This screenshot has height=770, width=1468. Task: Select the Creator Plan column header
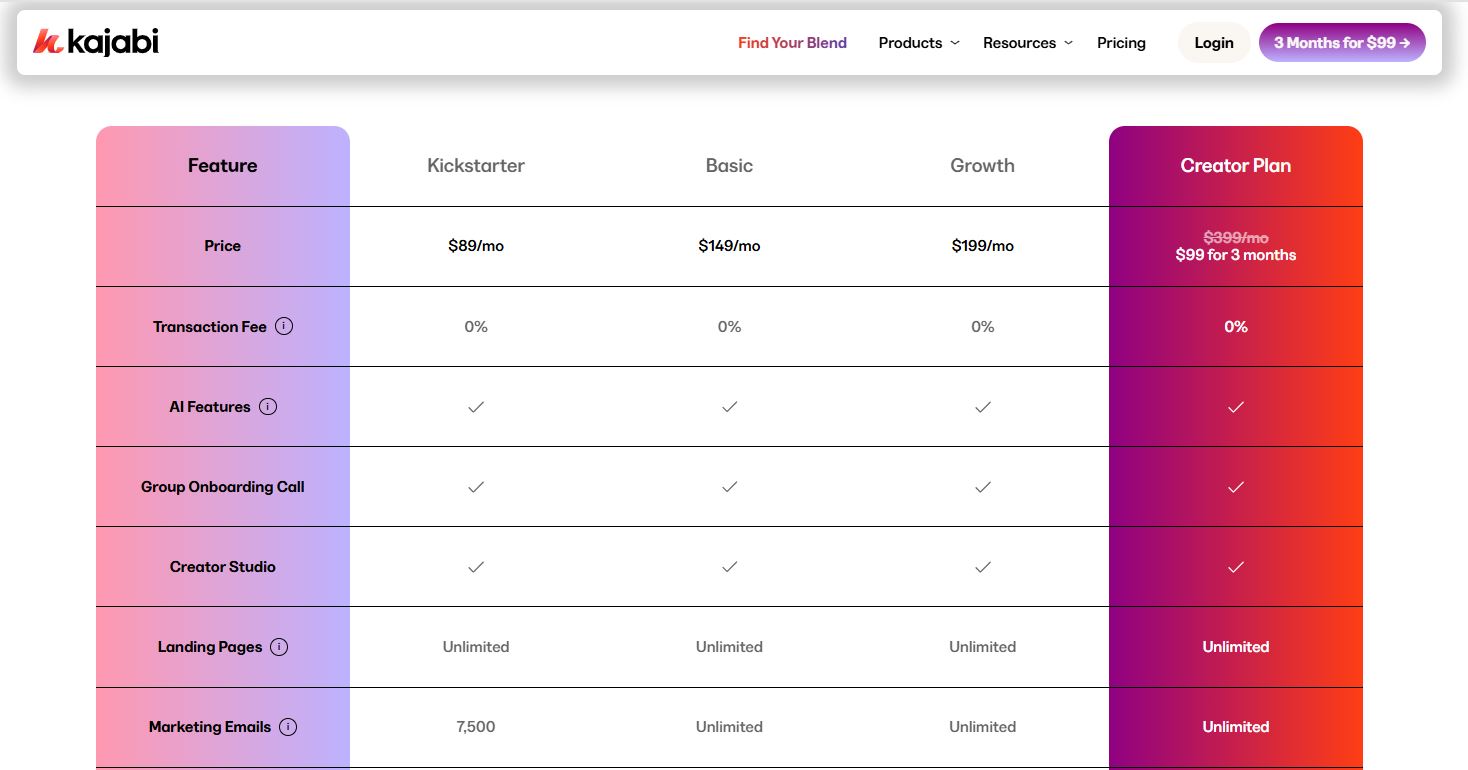1235,166
